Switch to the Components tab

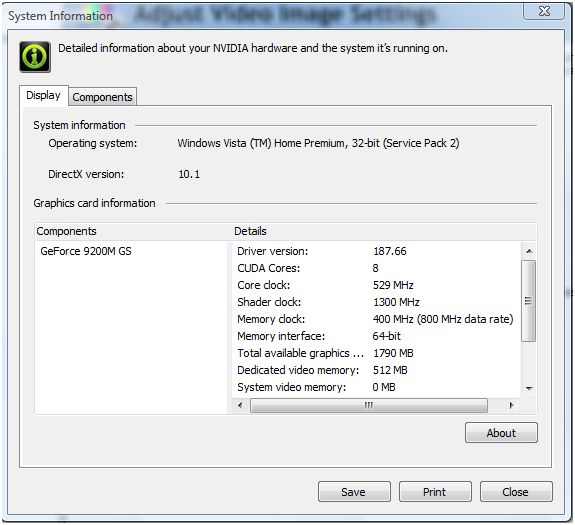pyautogui.click(x=102, y=97)
